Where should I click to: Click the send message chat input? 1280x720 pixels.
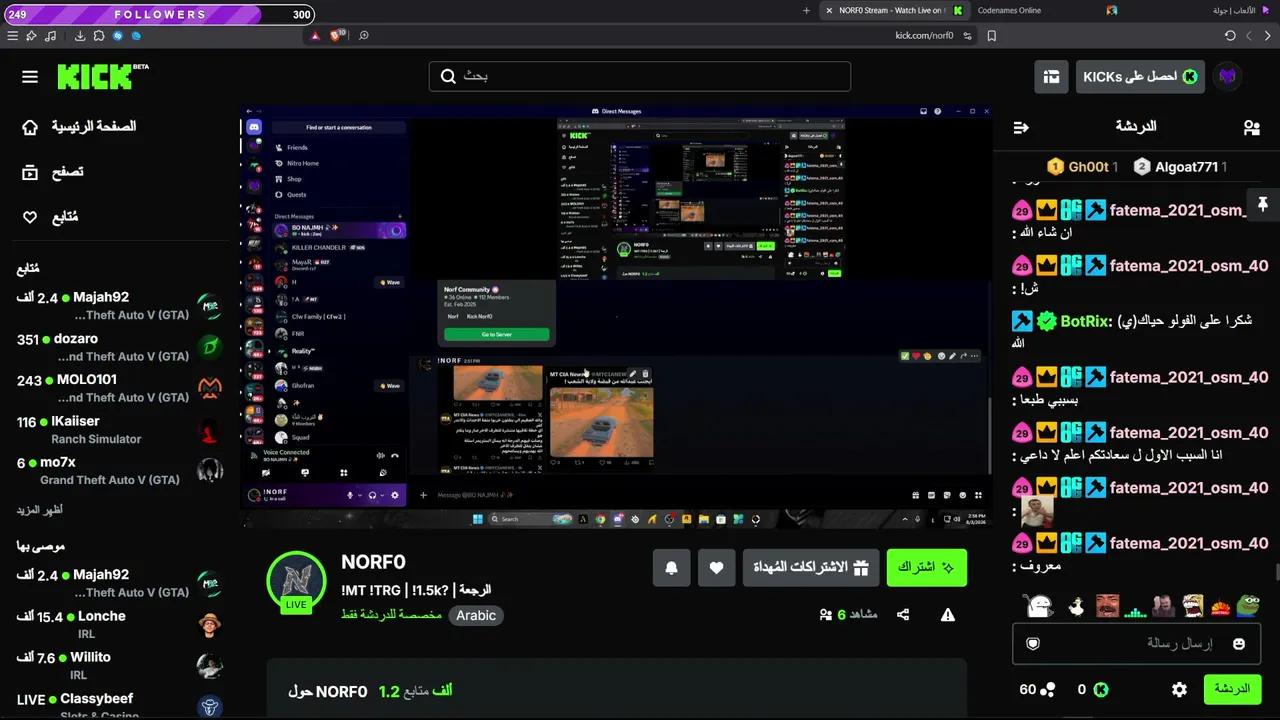click(1136, 644)
